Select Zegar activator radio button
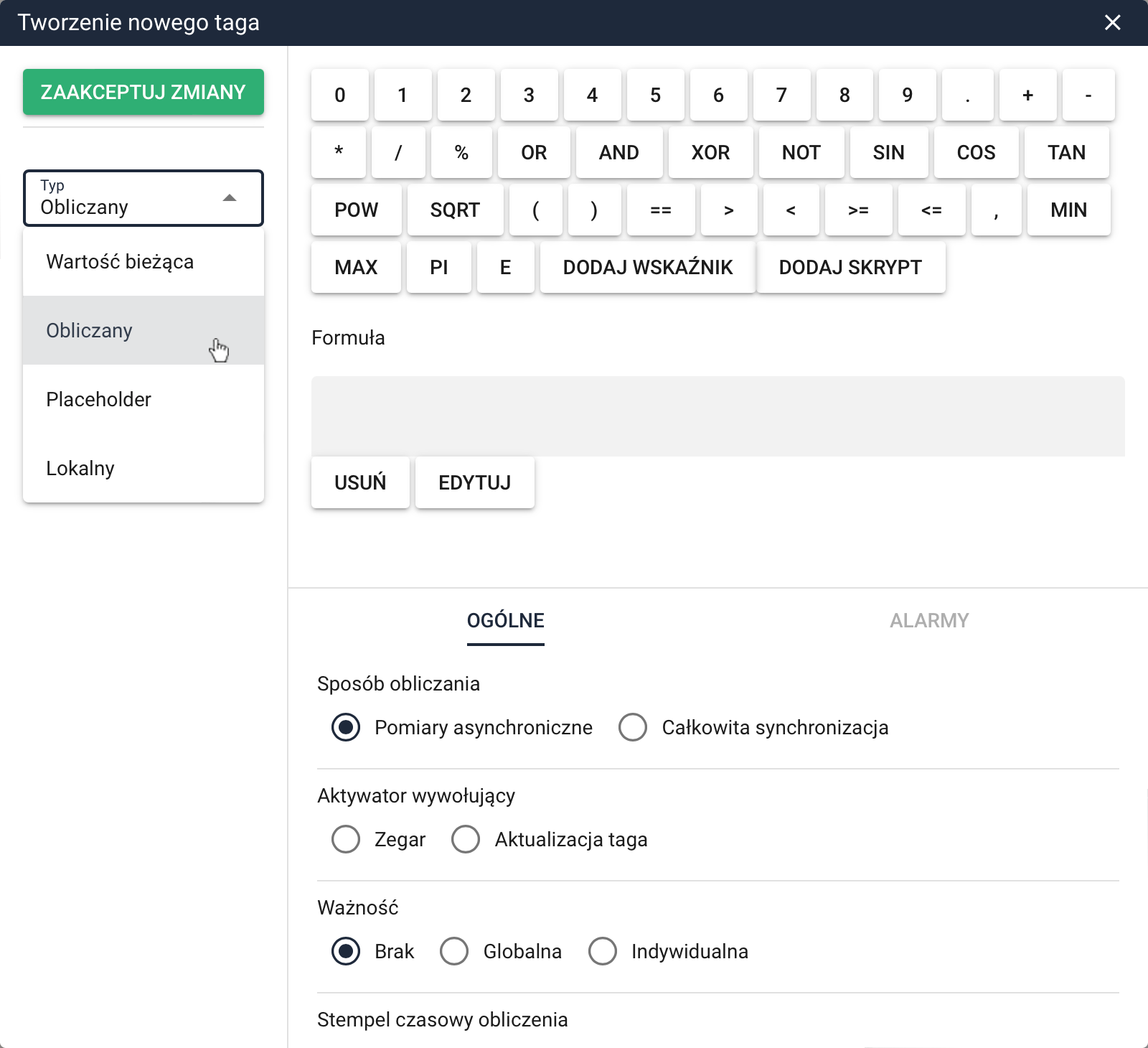Screen dimensions: 1148x1048 346,839
